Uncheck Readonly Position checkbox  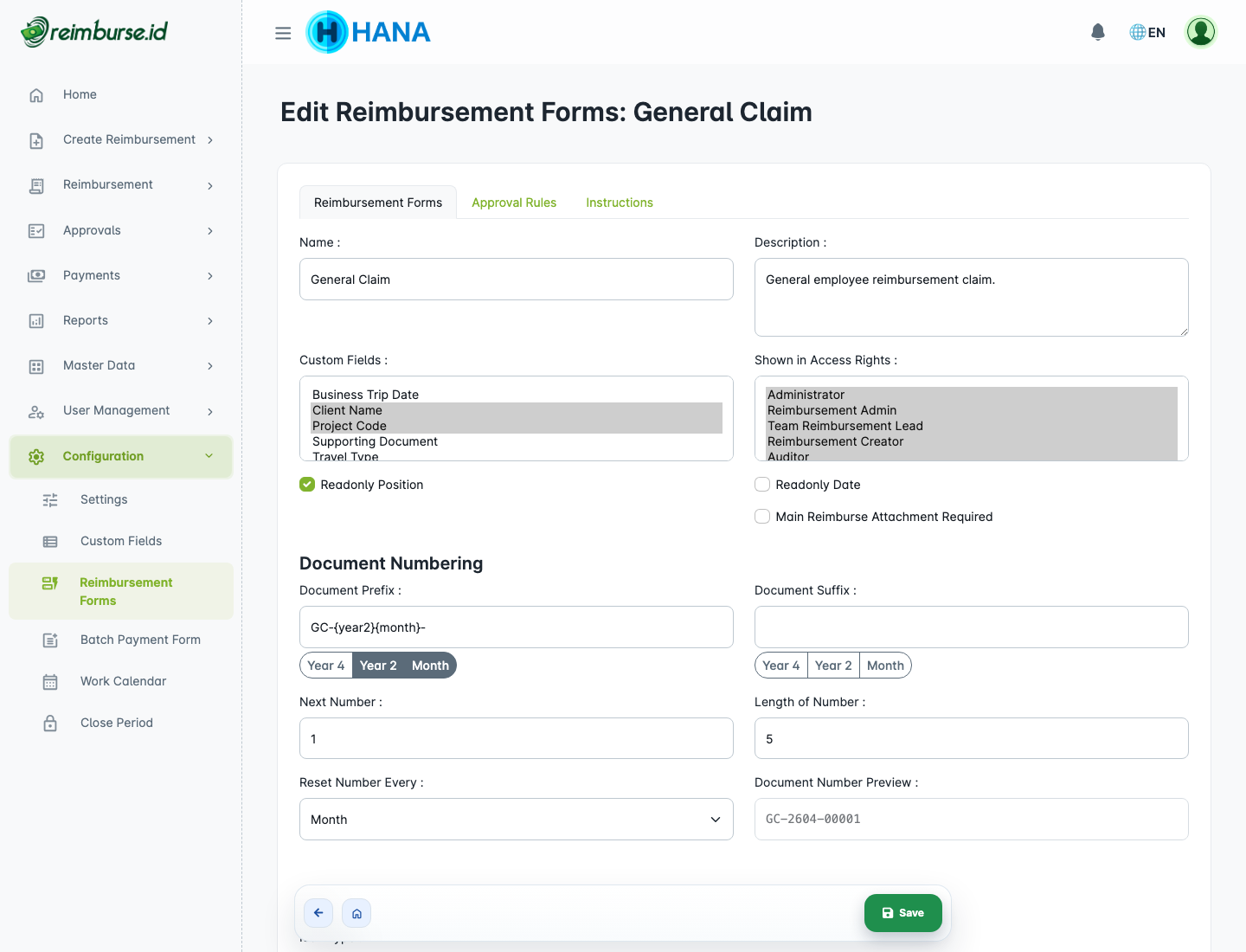(307, 485)
